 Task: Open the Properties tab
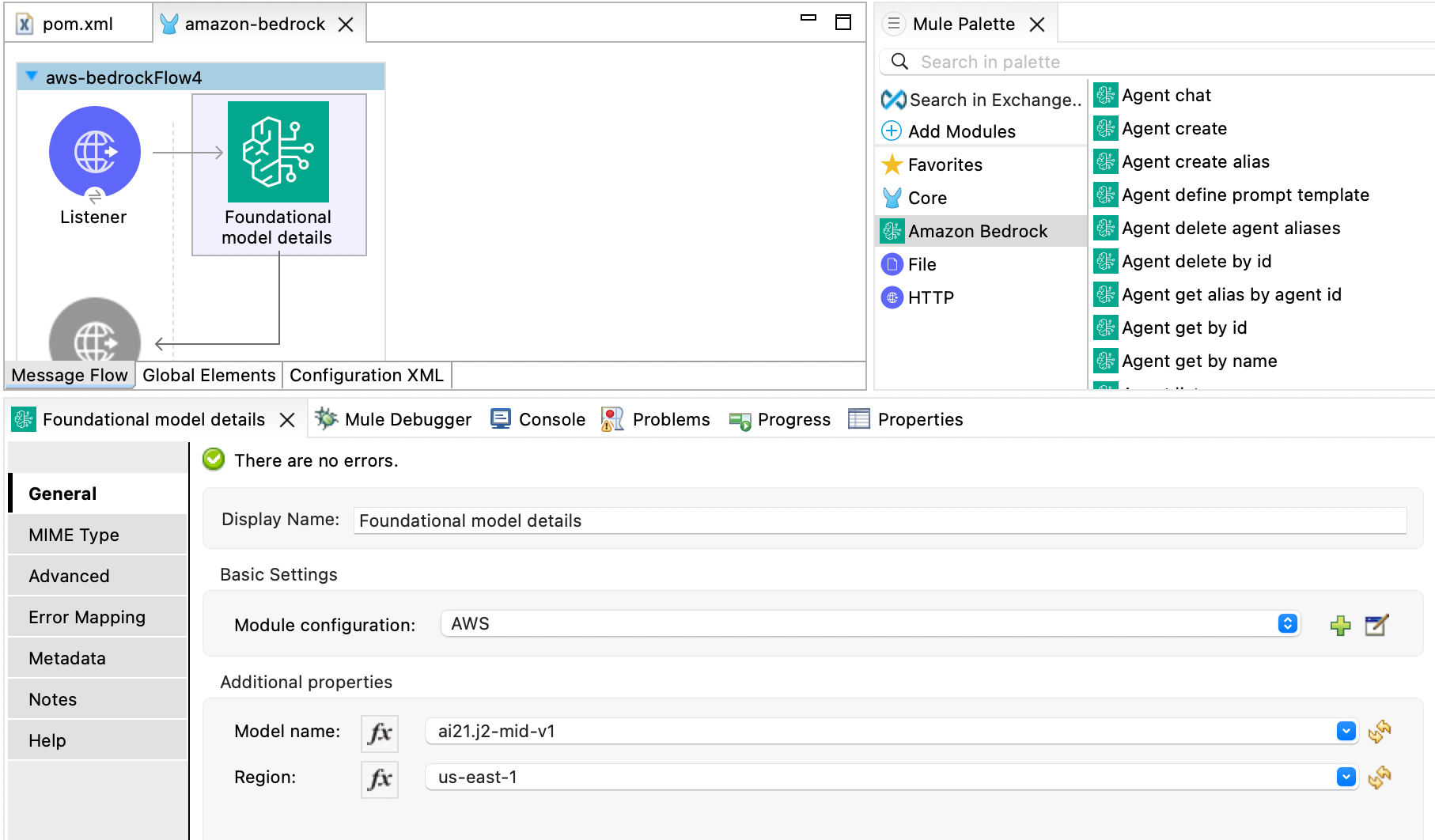click(906, 419)
